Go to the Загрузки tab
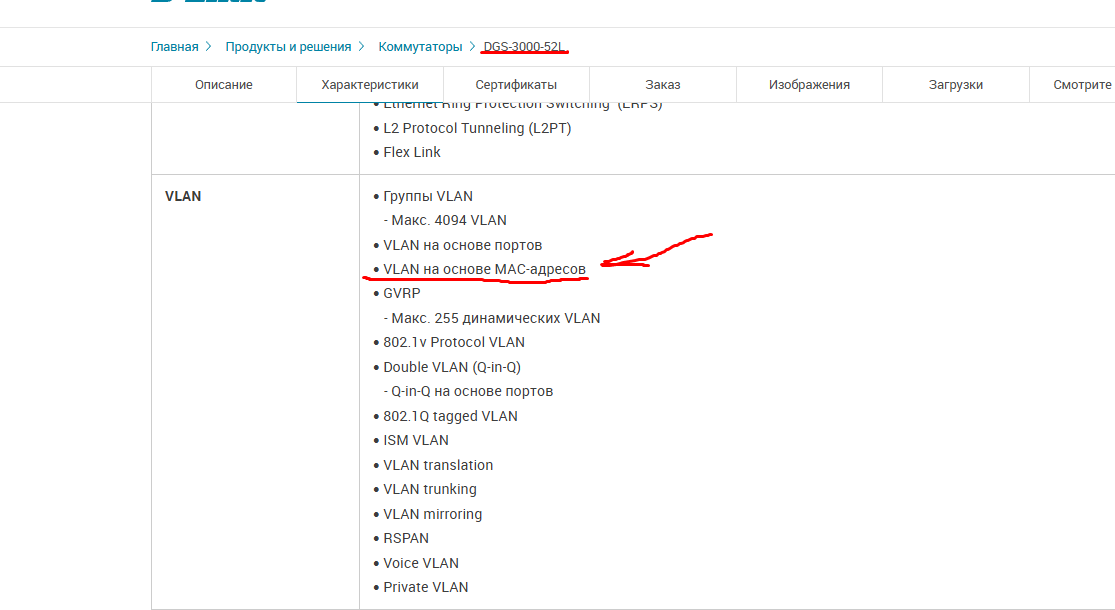Viewport: 1115px width, 610px height. click(x=955, y=85)
